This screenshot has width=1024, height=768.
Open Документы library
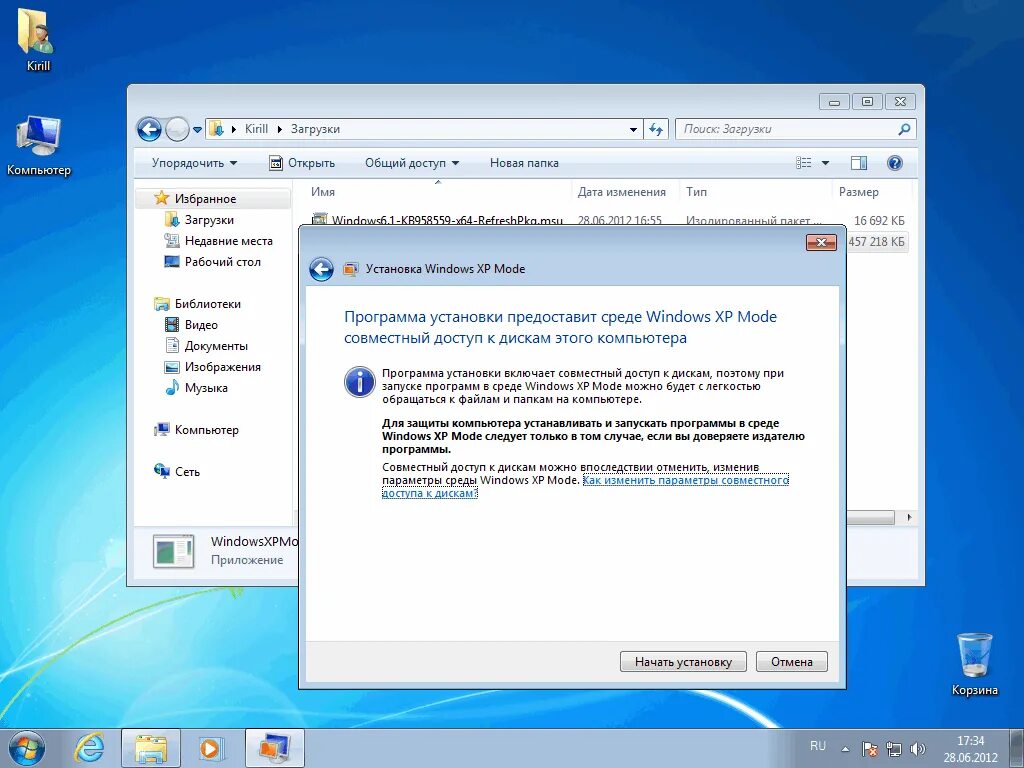[216, 345]
